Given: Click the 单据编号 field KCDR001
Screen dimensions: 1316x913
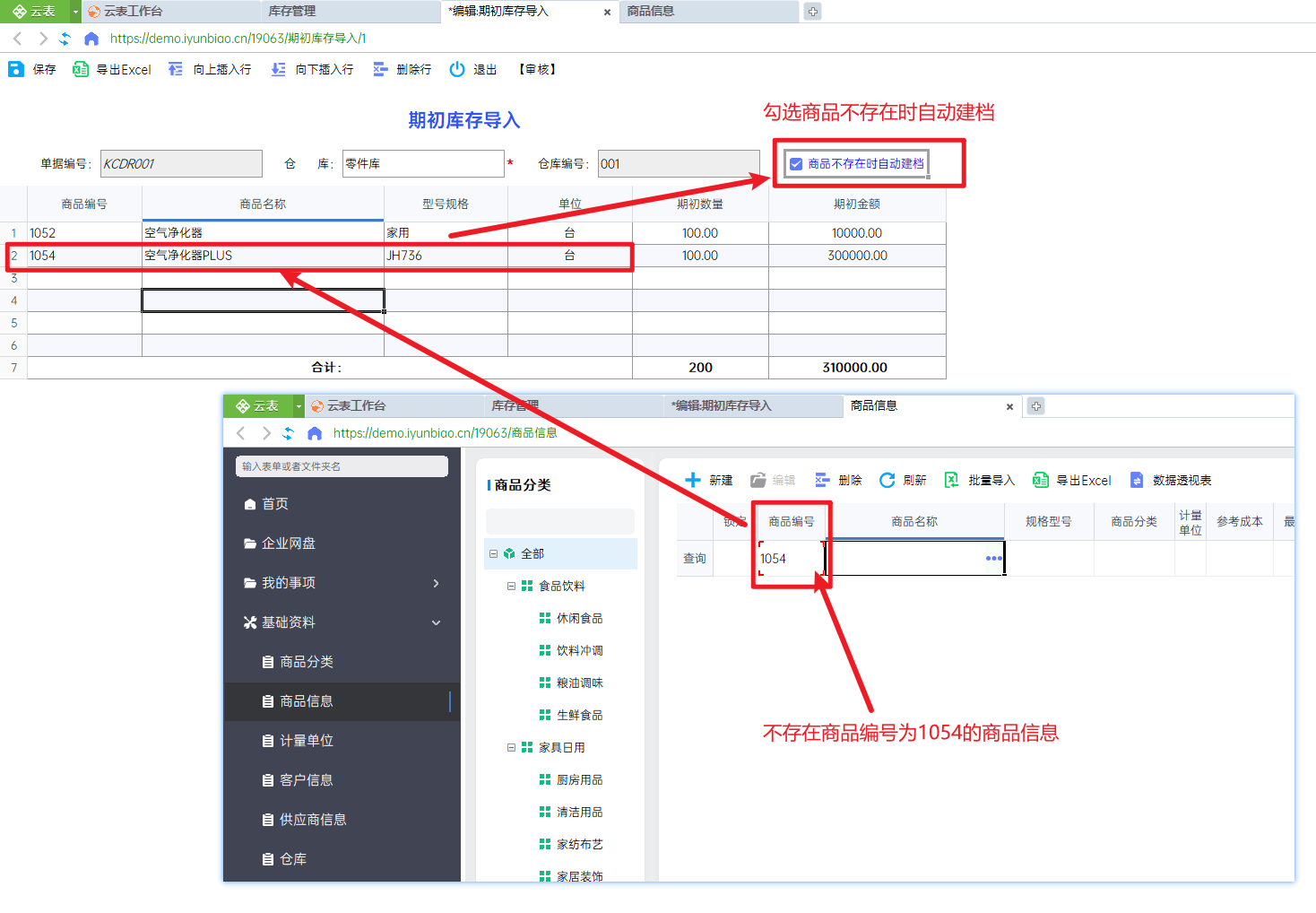Looking at the screenshot, I should [x=181, y=163].
